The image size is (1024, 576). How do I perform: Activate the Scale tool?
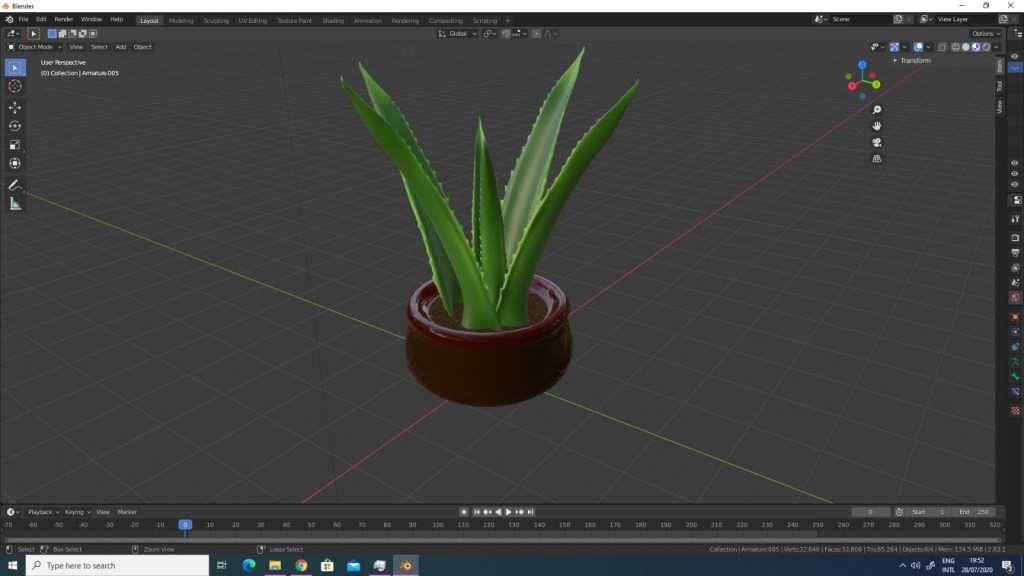[15, 145]
